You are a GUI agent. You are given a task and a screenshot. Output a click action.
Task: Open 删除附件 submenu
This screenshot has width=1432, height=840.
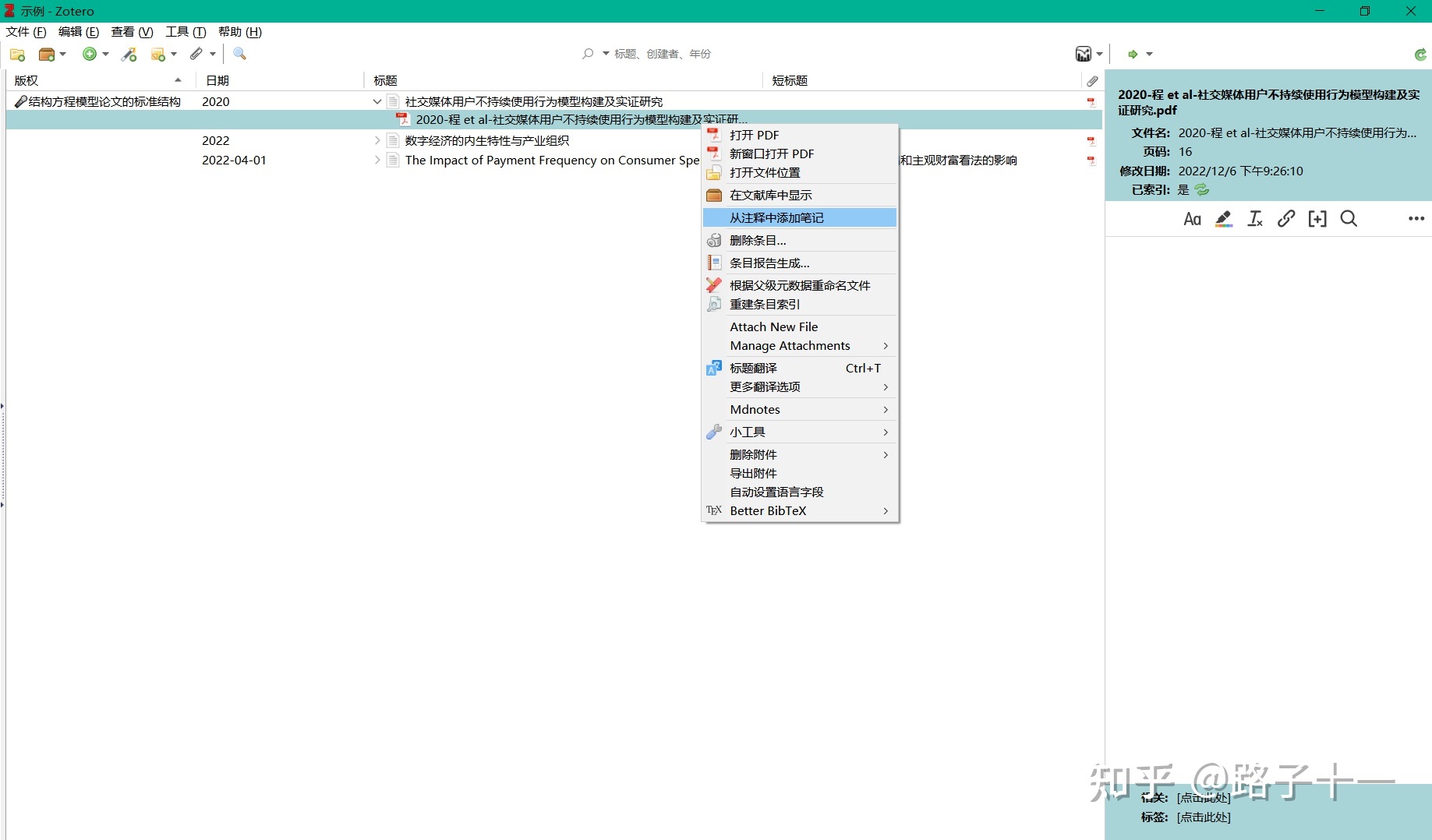tap(800, 454)
